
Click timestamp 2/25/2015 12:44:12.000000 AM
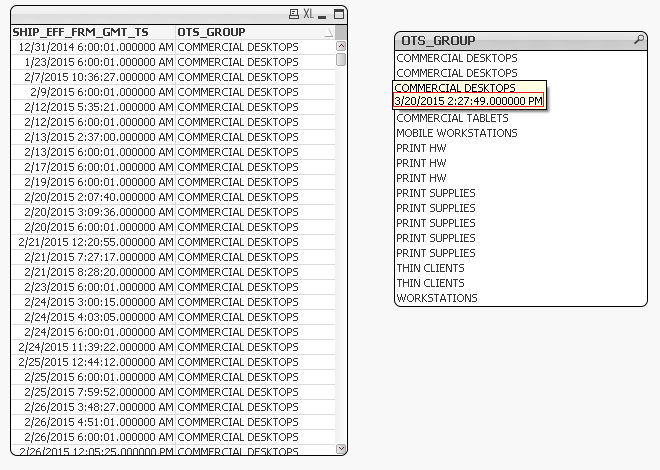coord(96,362)
